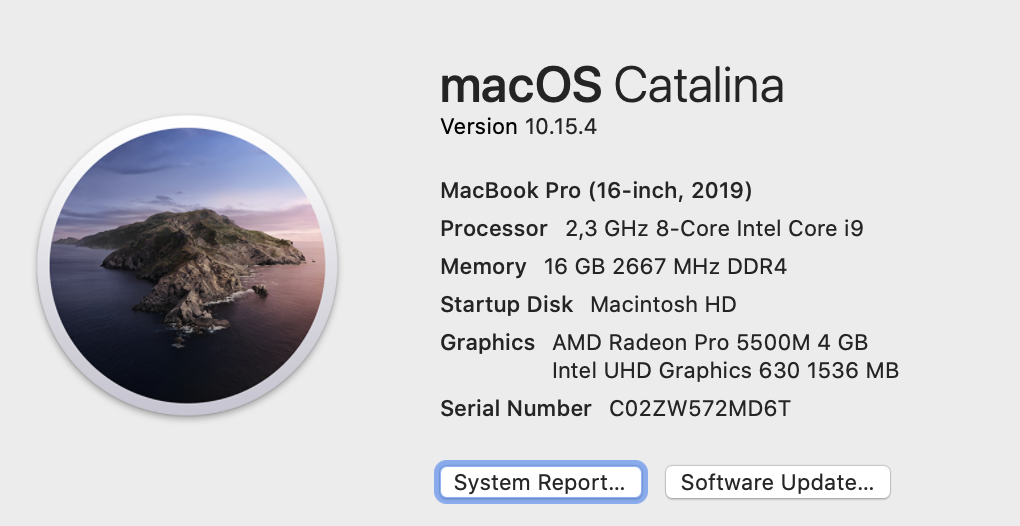Click the white circular rim of the Catalina icon
Image resolution: width=1020 pixels, height=526 pixels.
(187, 121)
